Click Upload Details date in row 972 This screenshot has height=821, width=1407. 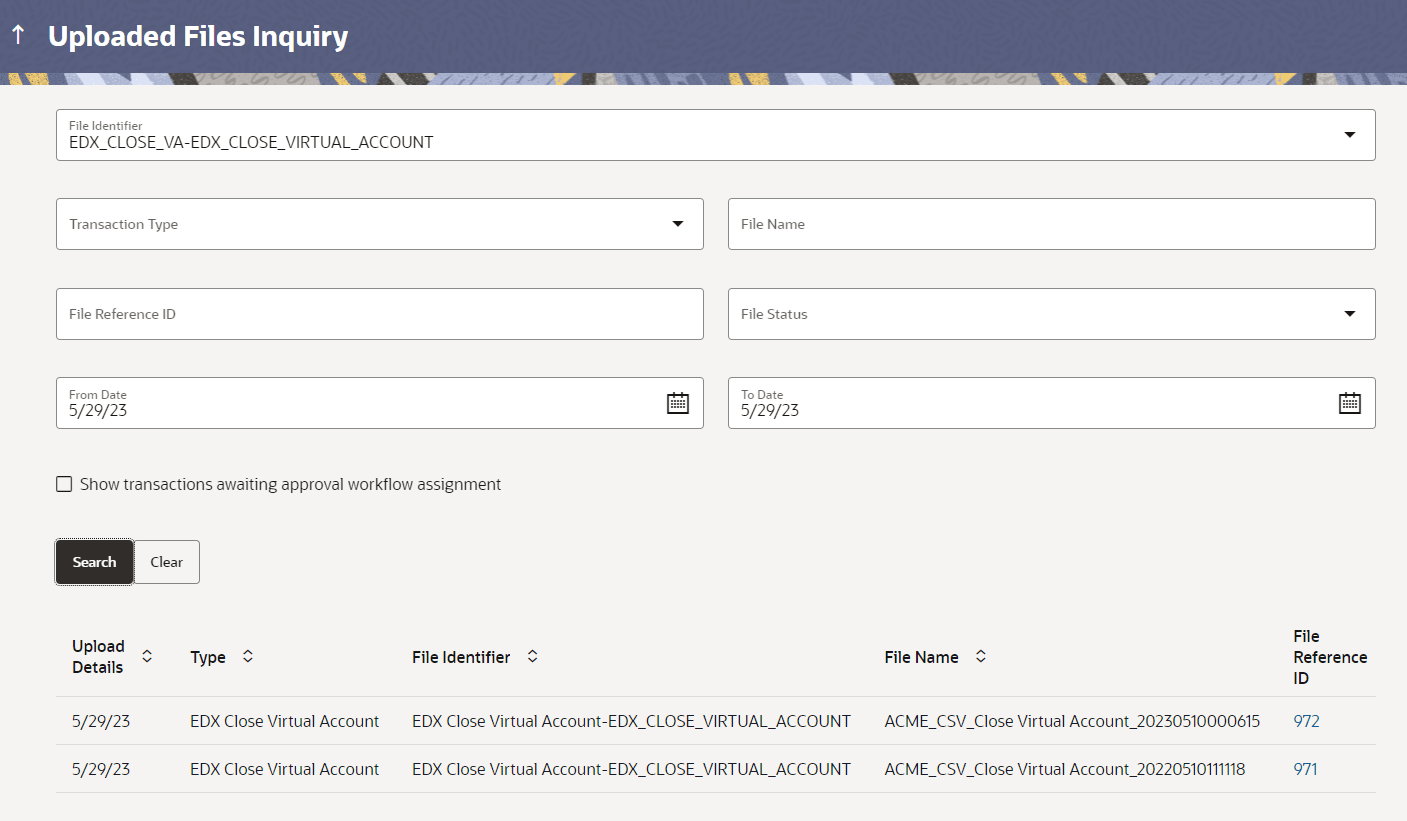click(101, 721)
